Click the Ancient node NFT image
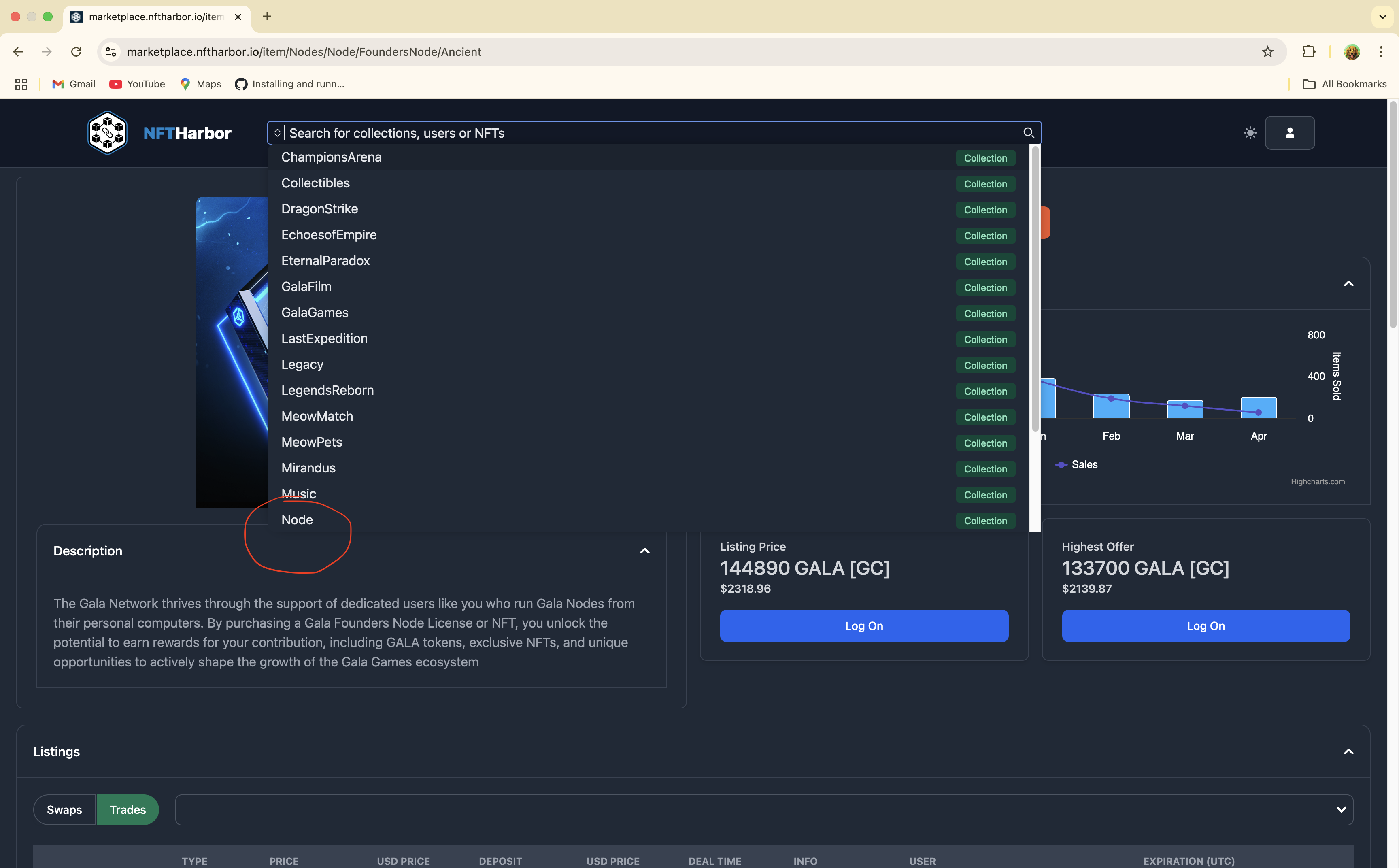This screenshot has height=868, width=1399. [x=232, y=352]
